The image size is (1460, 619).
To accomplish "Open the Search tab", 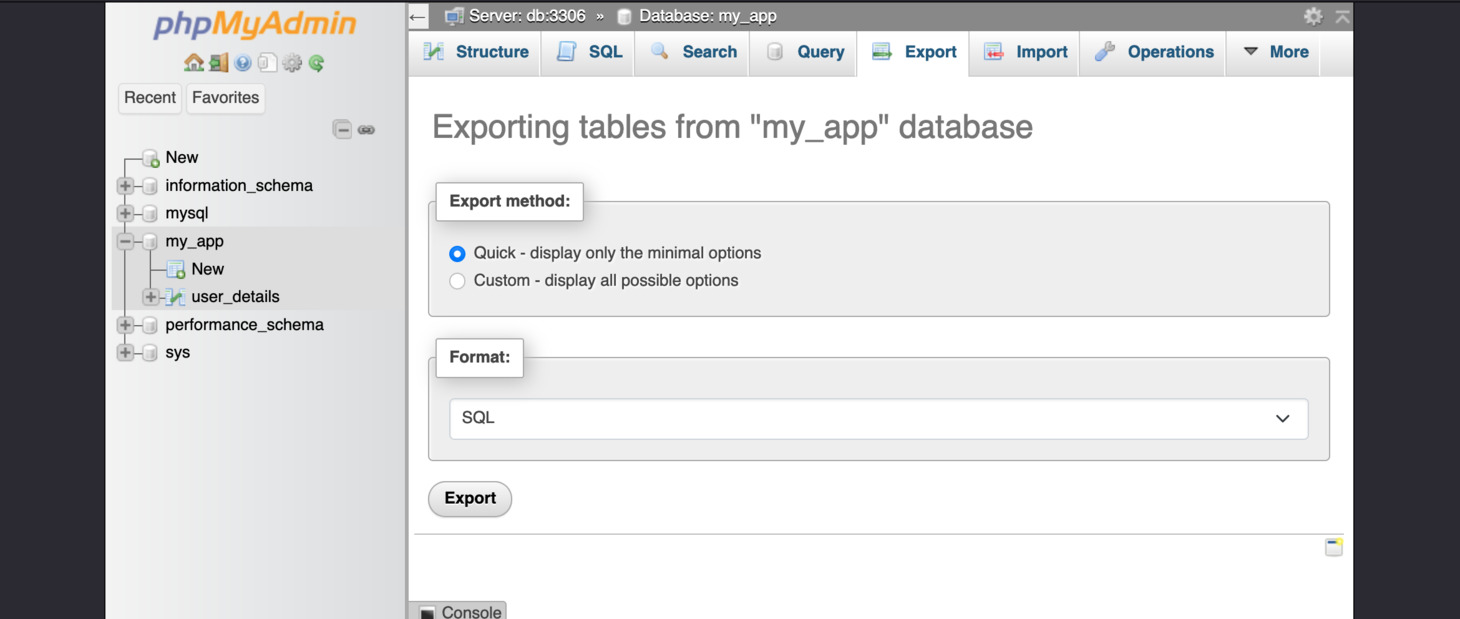I will (x=693, y=52).
